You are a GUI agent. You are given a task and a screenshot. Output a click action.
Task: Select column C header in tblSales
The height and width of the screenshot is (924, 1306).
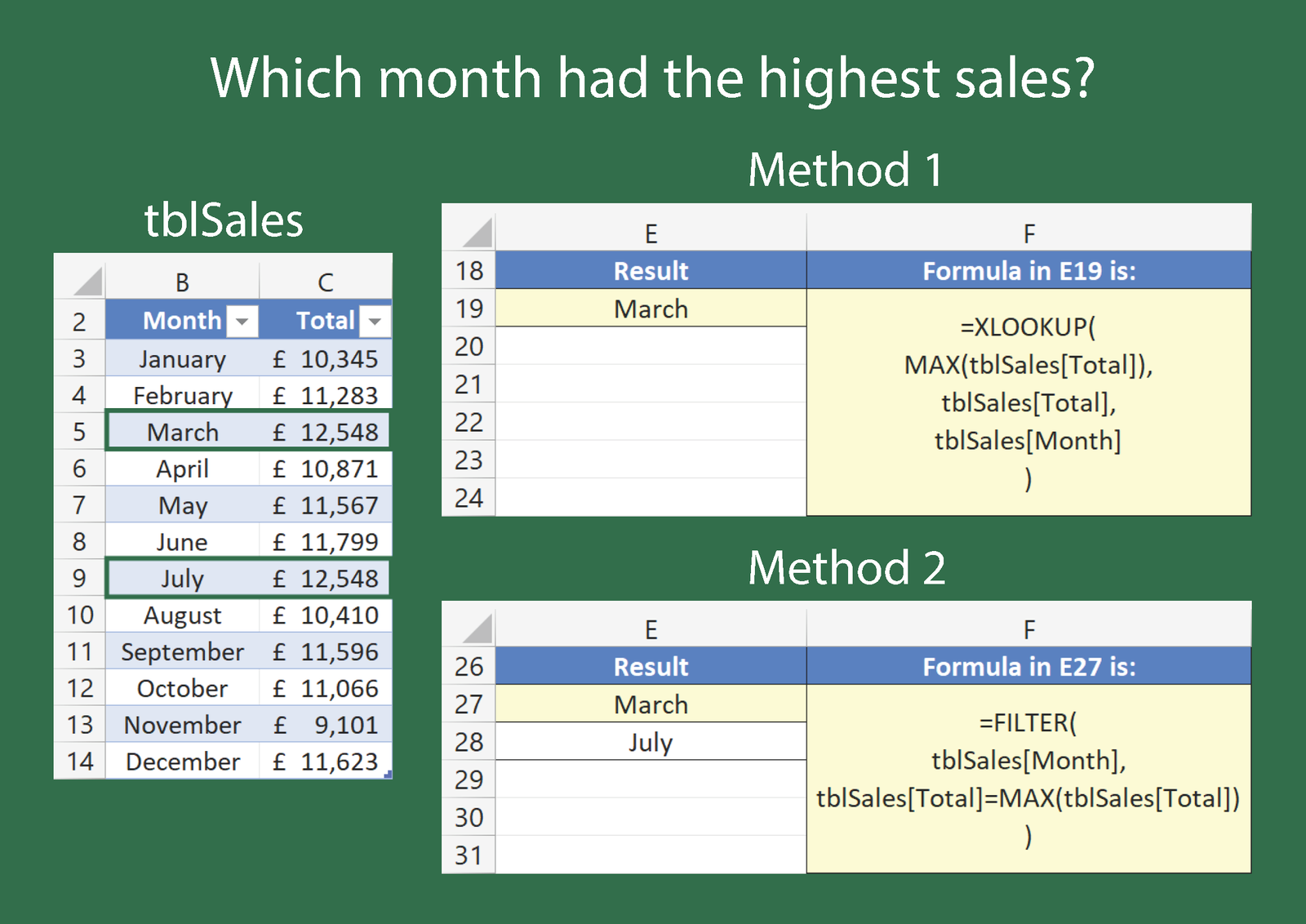[x=325, y=282]
